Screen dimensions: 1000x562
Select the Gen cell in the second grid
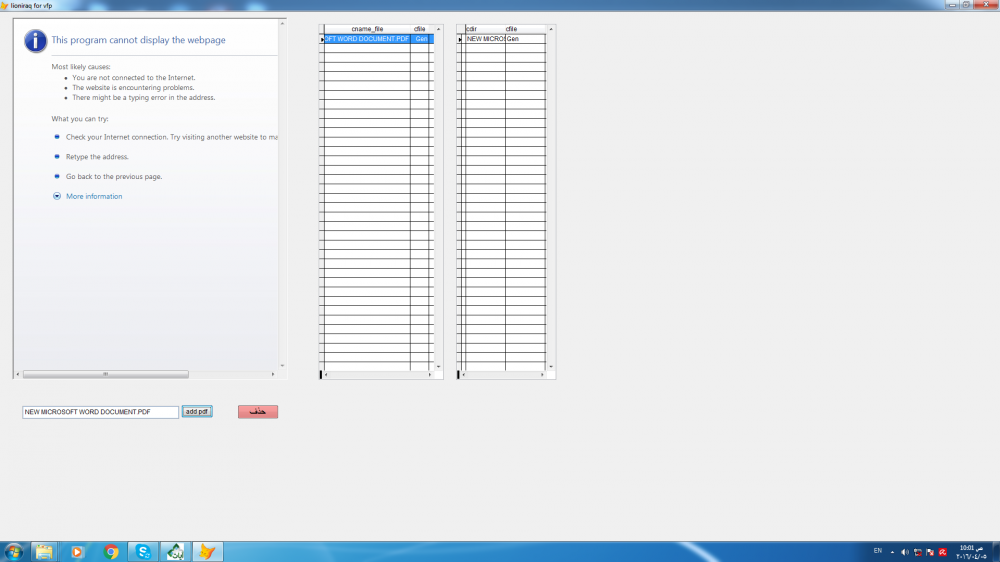[x=526, y=39]
